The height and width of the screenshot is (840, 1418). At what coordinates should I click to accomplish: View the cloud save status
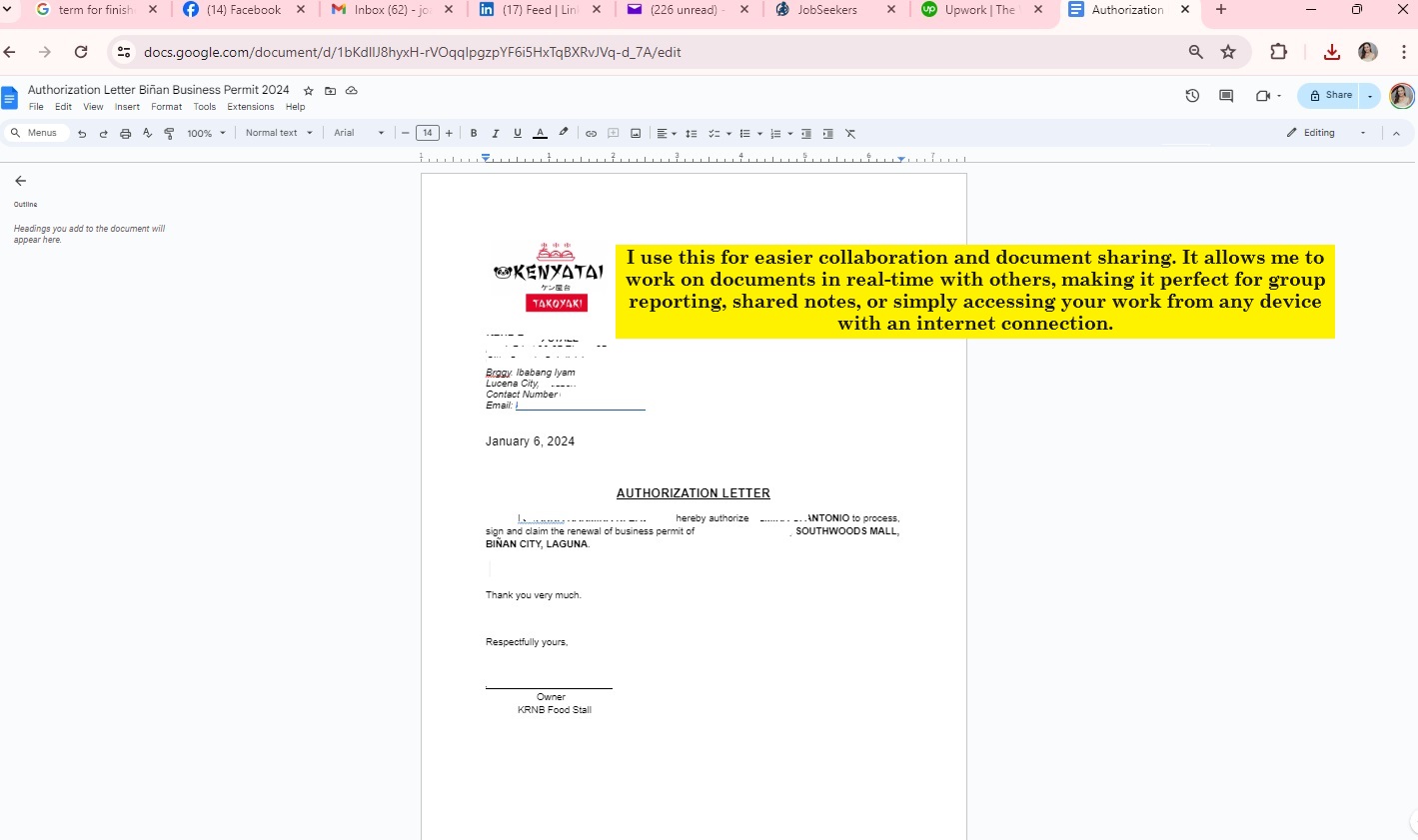(x=352, y=91)
